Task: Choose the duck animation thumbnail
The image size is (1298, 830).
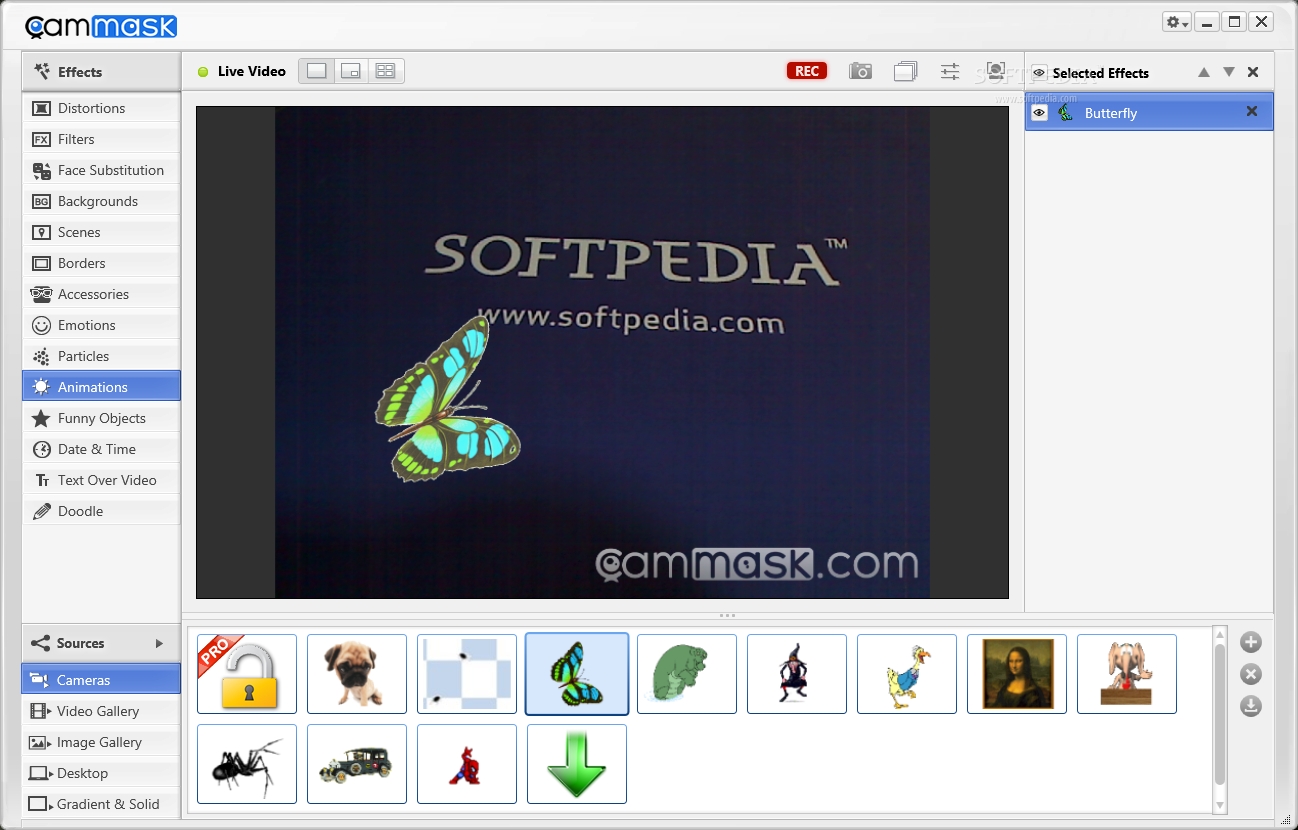Action: click(x=907, y=674)
